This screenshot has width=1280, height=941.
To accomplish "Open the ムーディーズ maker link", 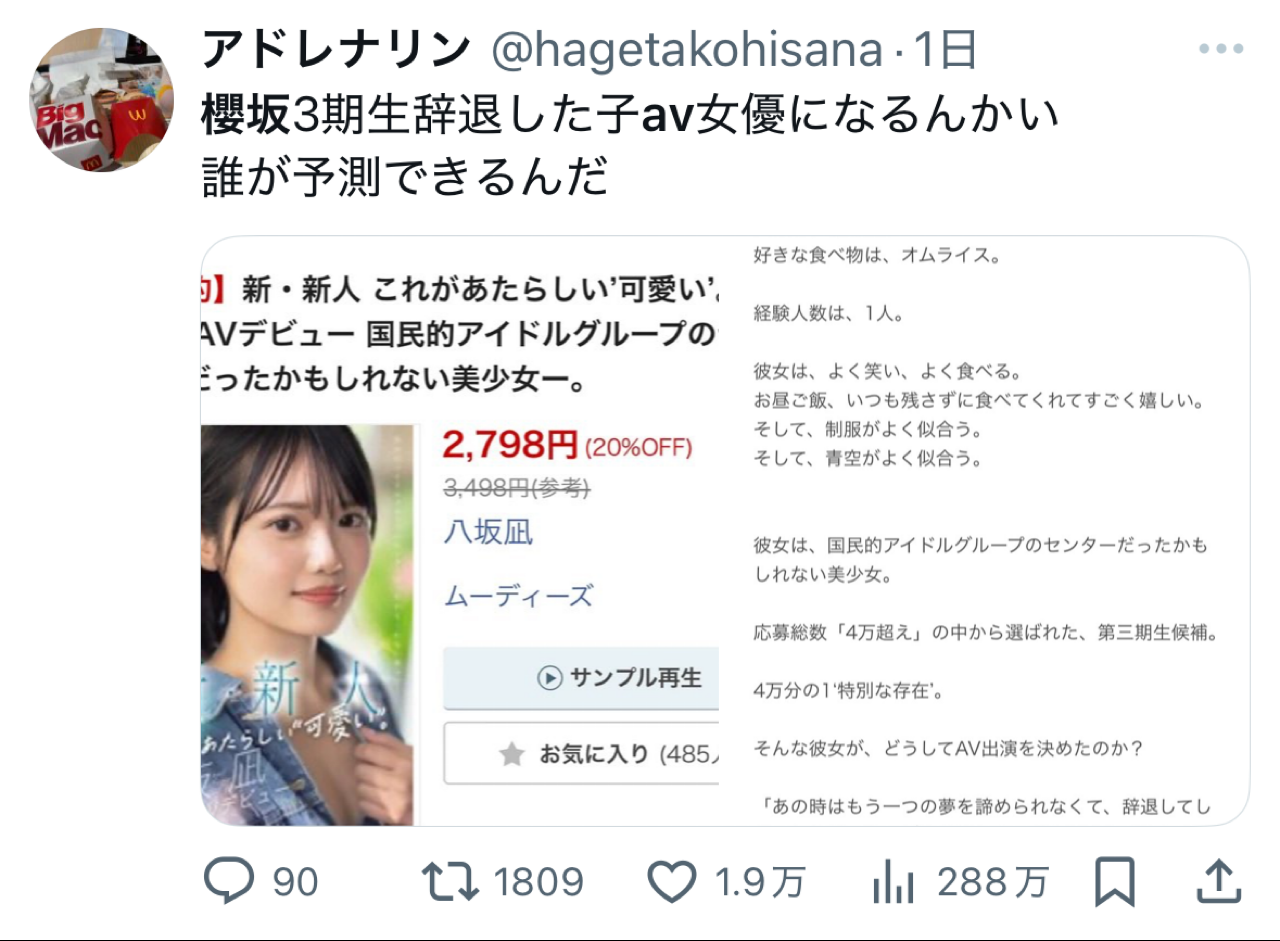I will (518, 597).
